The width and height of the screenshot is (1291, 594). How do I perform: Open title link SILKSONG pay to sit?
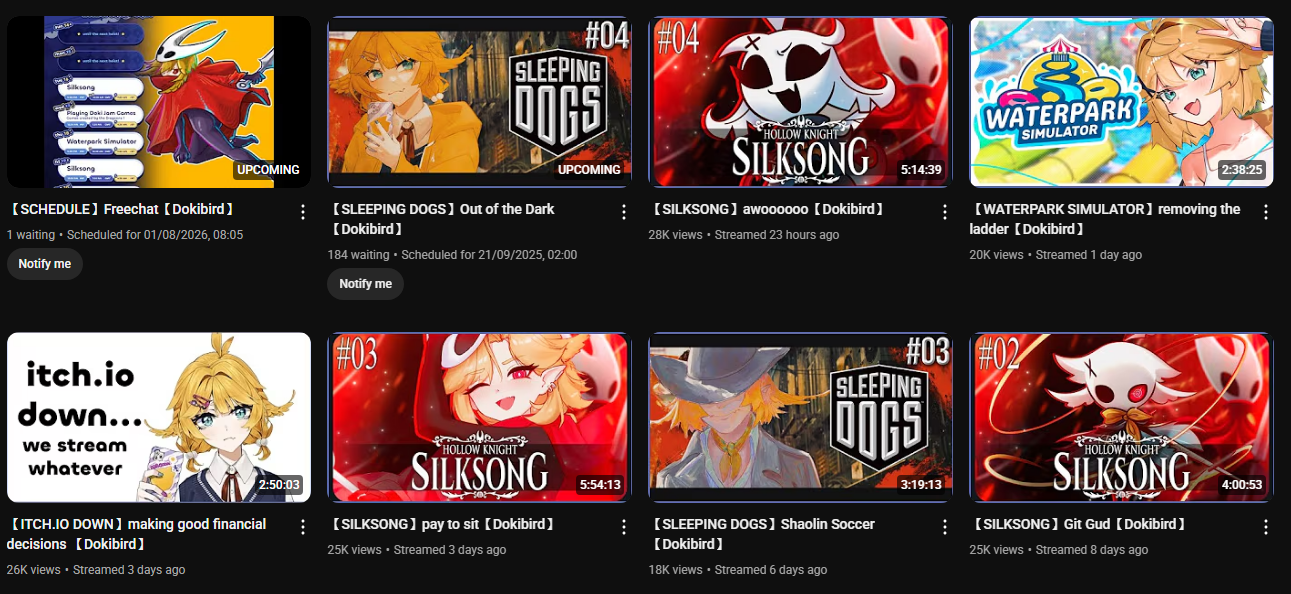pos(444,524)
